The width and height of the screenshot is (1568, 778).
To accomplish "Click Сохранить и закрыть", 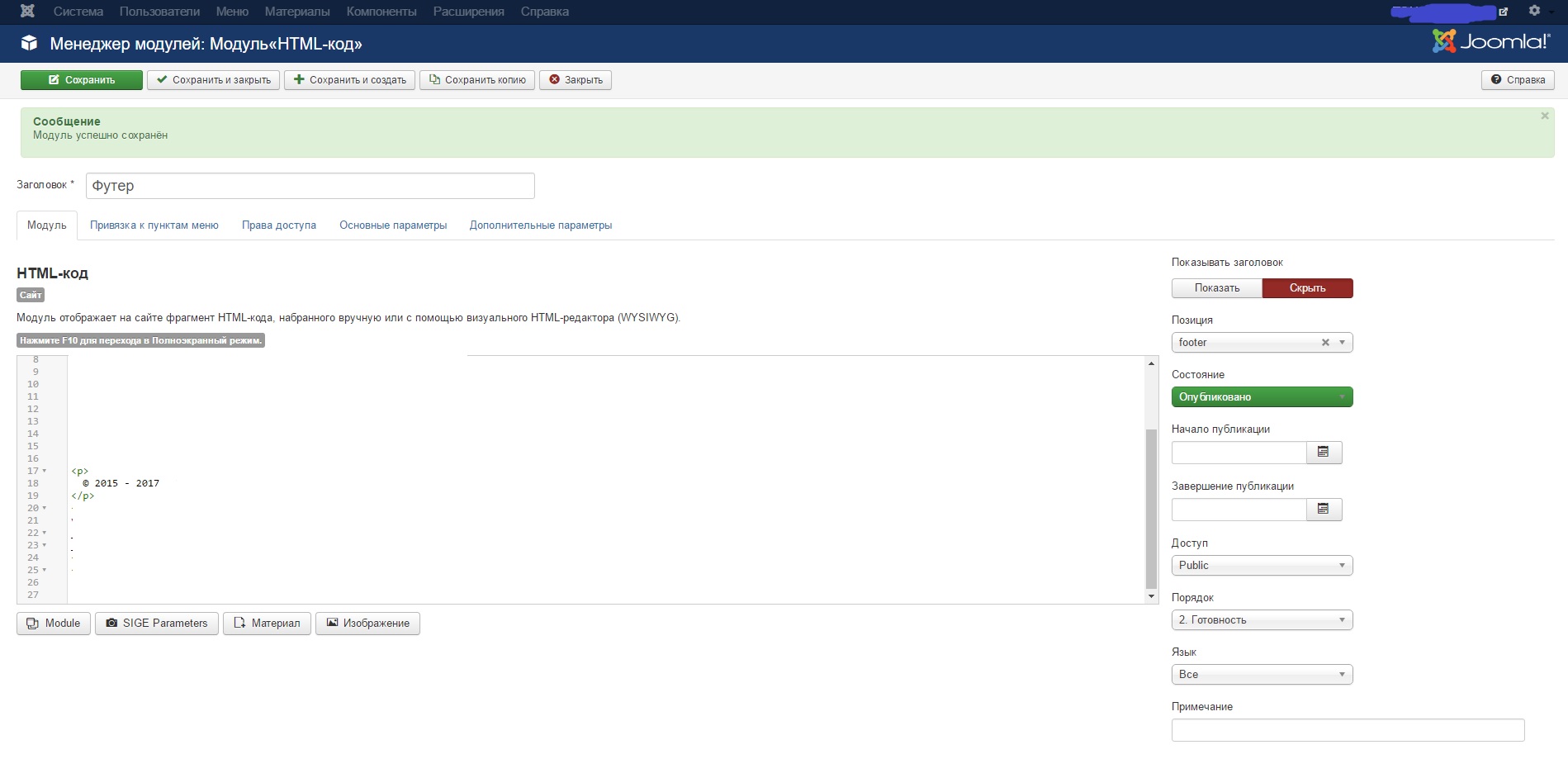I will pyautogui.click(x=214, y=80).
